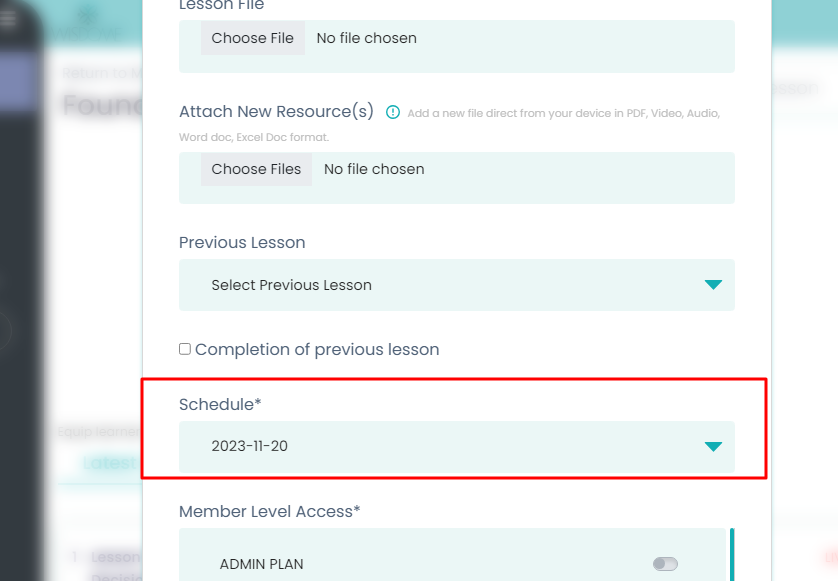Click the "Completion of previous lesson" label text

(x=317, y=350)
